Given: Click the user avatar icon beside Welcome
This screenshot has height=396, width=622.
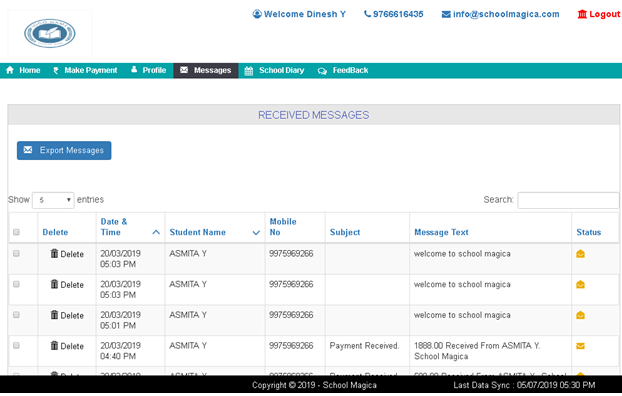Looking at the screenshot, I should point(257,14).
